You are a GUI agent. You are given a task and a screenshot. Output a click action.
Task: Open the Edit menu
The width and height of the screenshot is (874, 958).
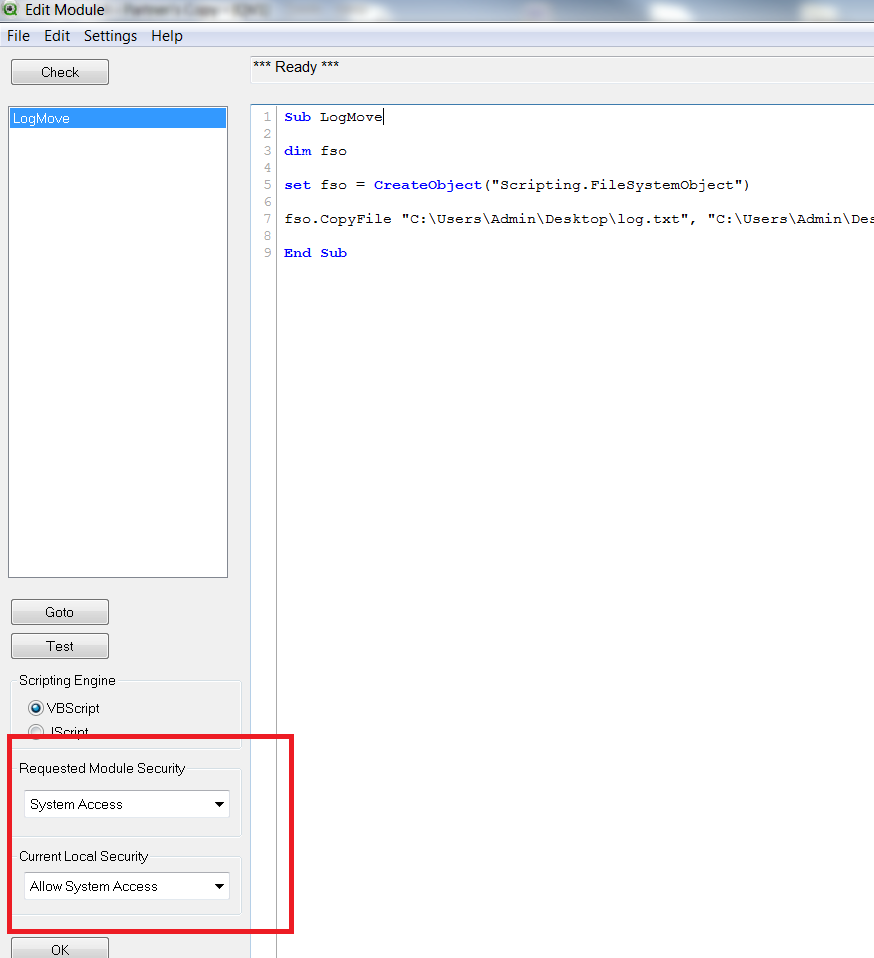(x=57, y=36)
